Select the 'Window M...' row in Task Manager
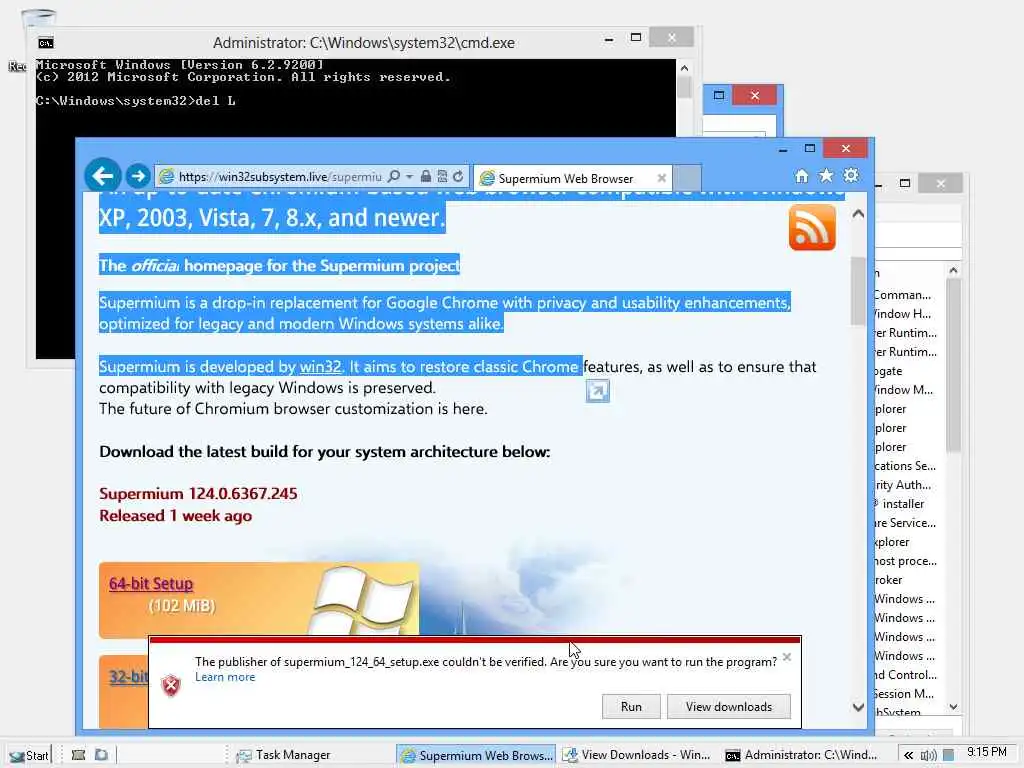1024x768 pixels. tap(908, 390)
